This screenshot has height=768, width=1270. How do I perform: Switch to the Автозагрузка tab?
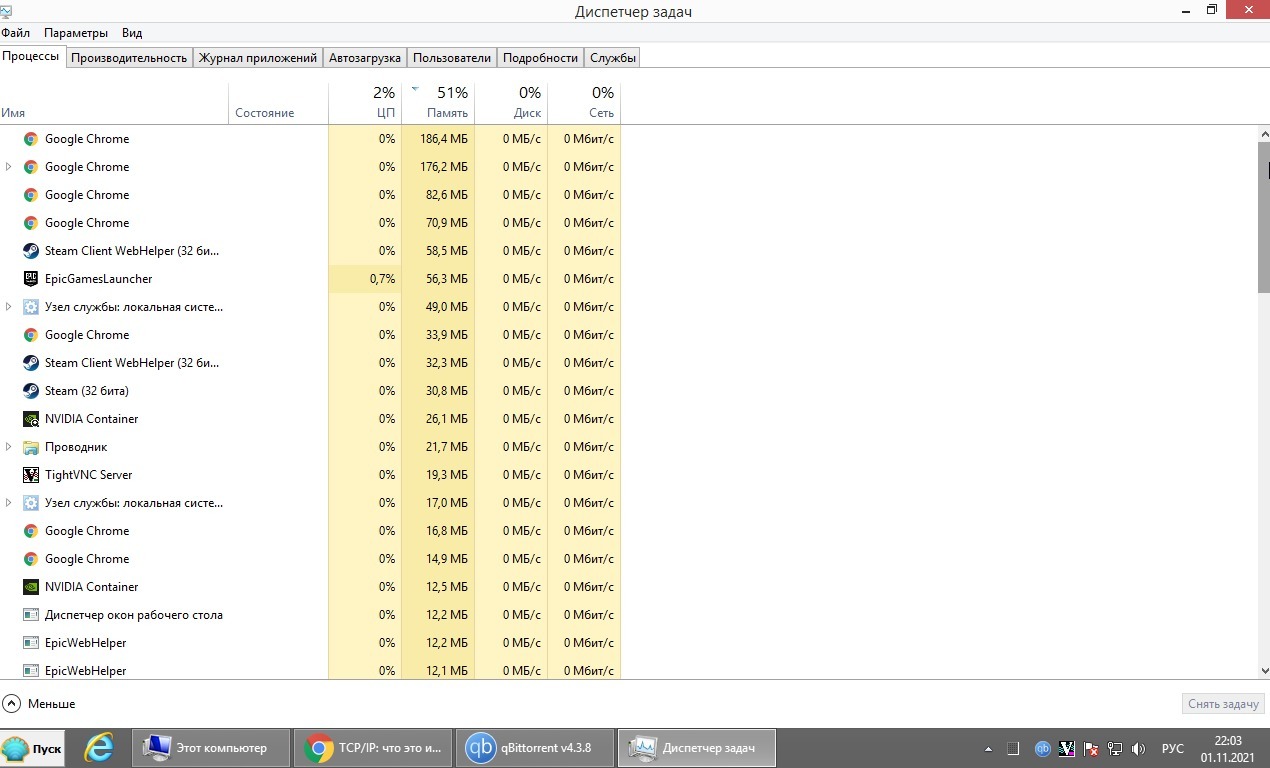pos(365,58)
